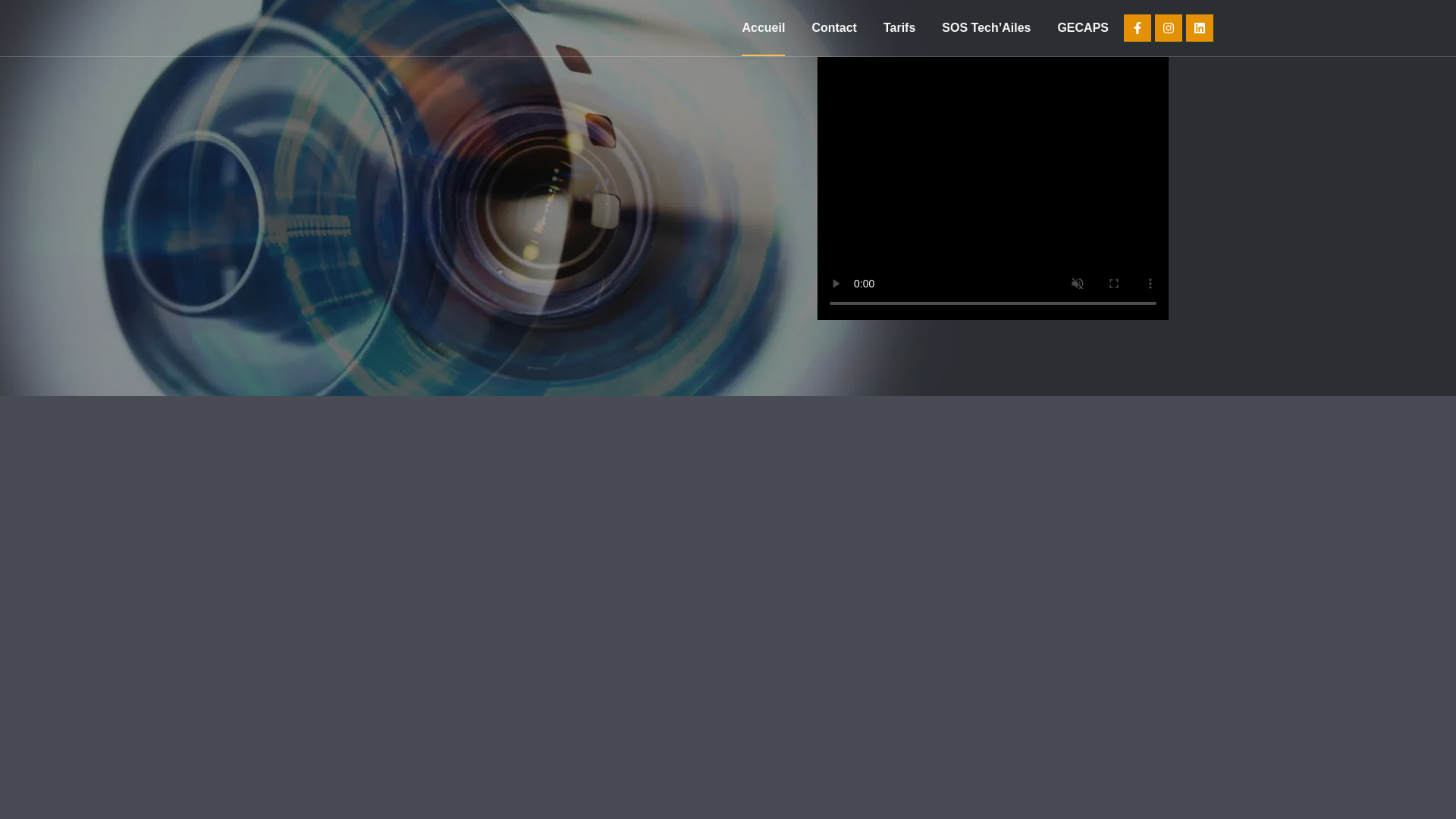View the Tarifs page
1456x819 pixels.
coord(899,28)
